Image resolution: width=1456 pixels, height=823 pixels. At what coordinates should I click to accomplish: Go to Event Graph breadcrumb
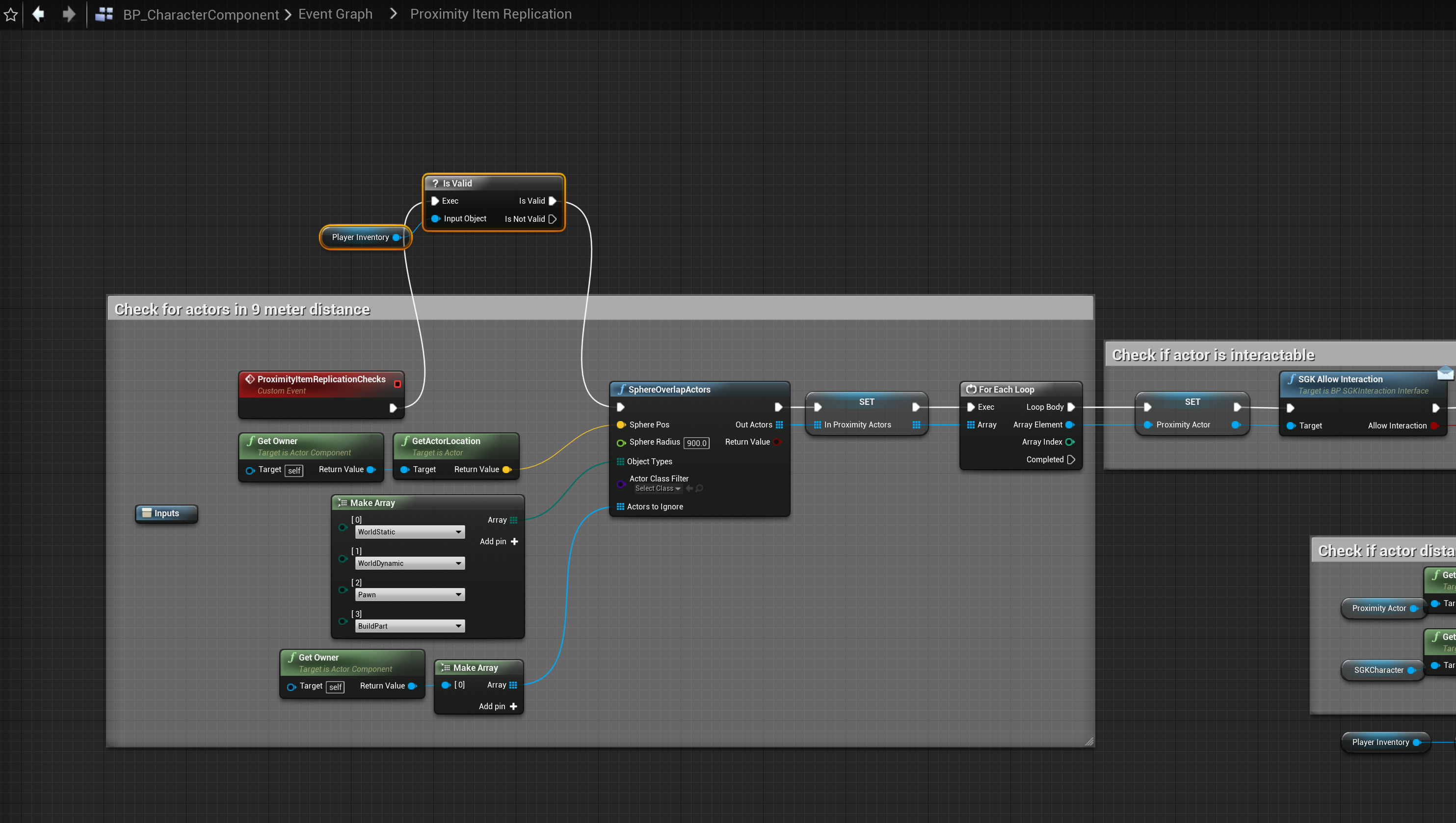(335, 14)
